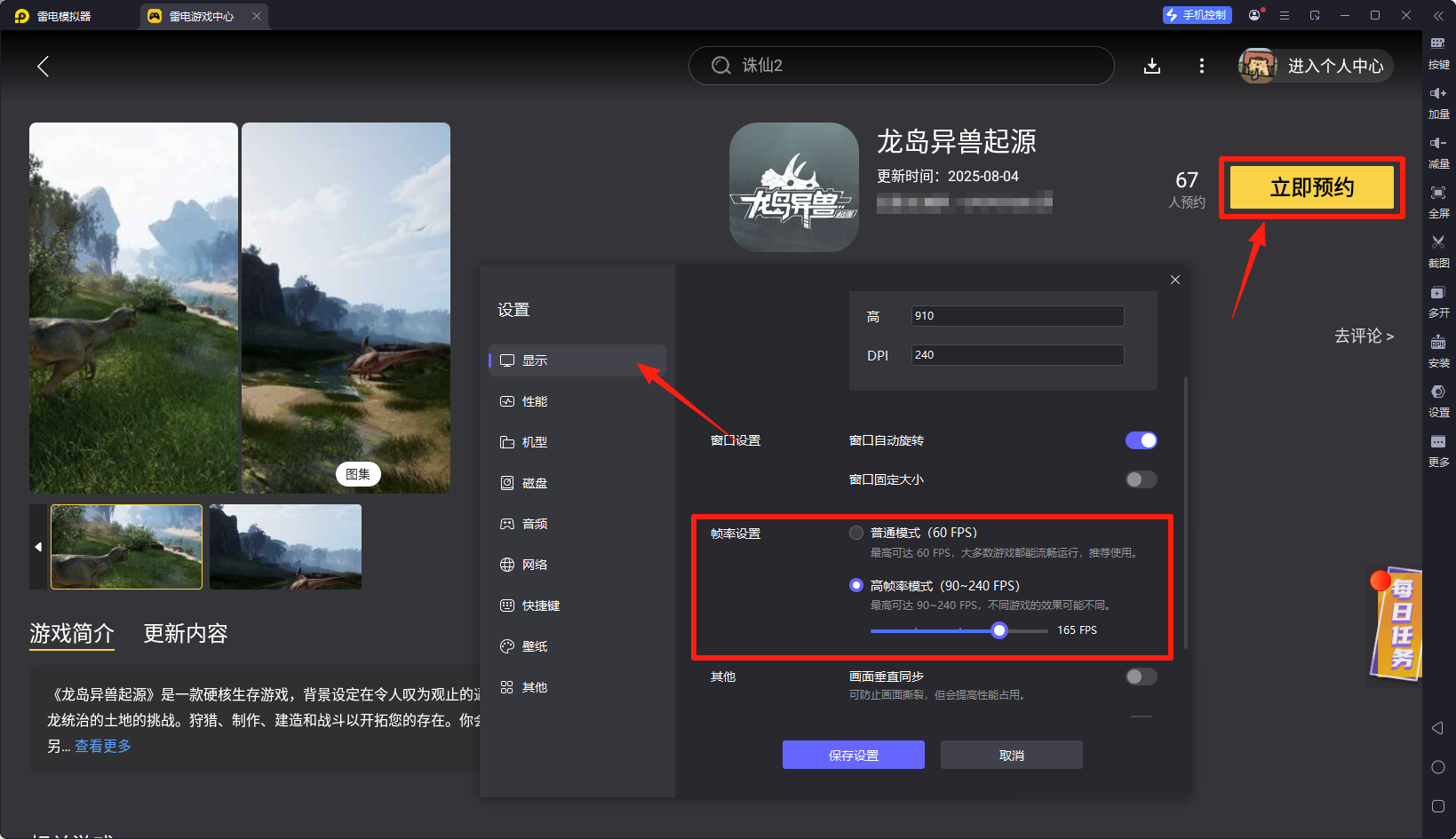The image size is (1456, 839).
Task: Tap the Android home circle in the sidebar
Action: tap(1438, 767)
